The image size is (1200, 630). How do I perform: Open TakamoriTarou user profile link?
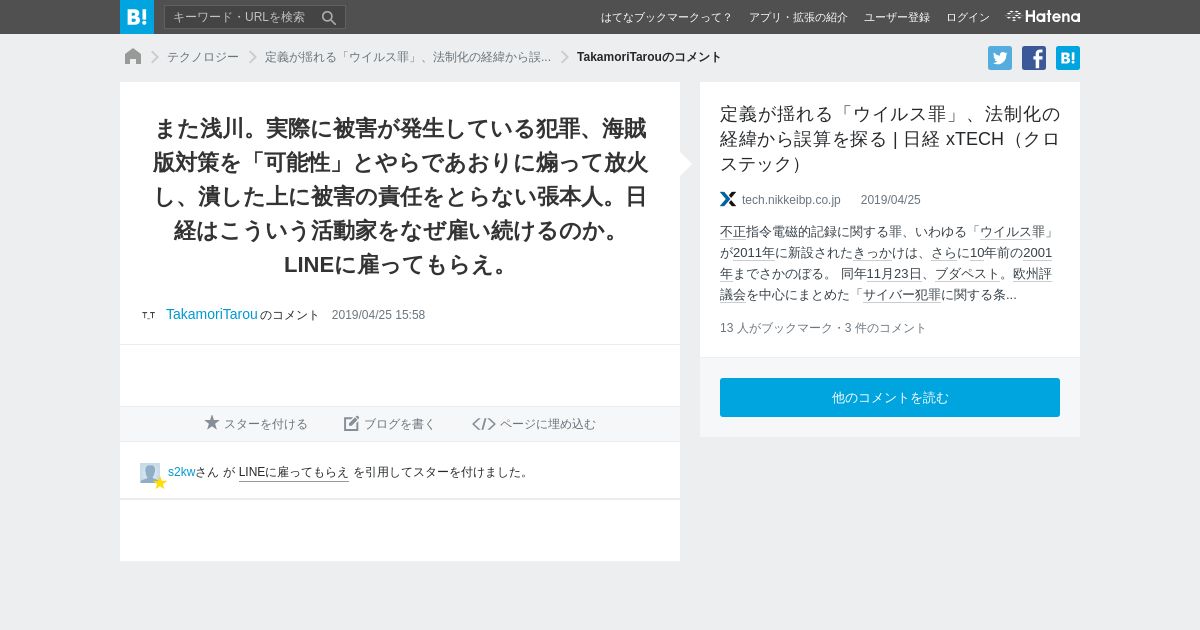(212, 314)
